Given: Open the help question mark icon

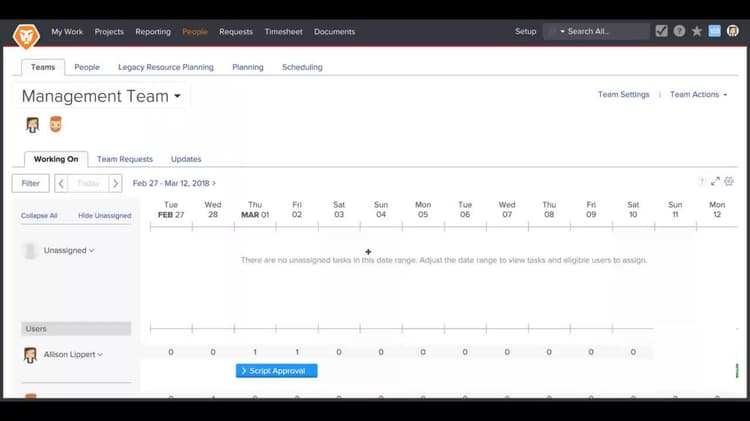Looking at the screenshot, I should 679,31.
